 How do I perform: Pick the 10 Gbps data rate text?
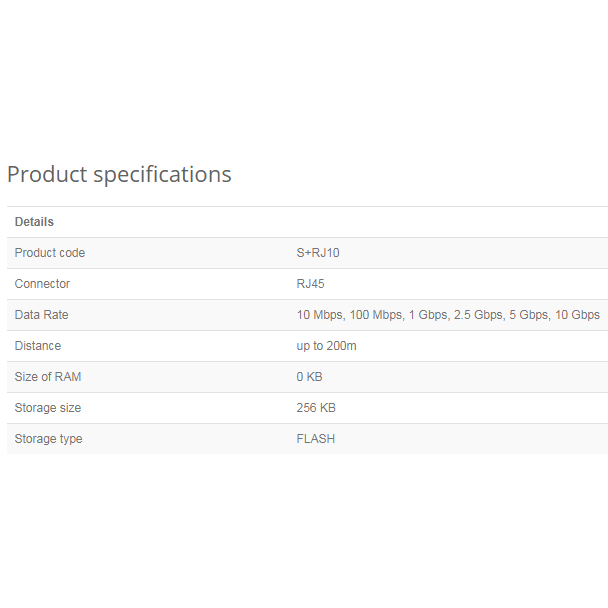[578, 315]
